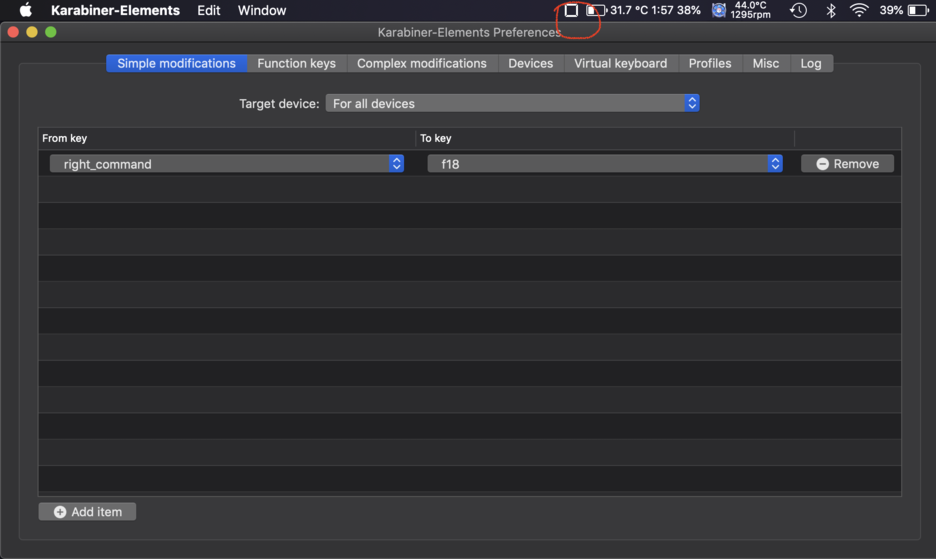Image resolution: width=936 pixels, height=559 pixels.
Task: Select the Simple modifications tab
Action: [x=177, y=63]
